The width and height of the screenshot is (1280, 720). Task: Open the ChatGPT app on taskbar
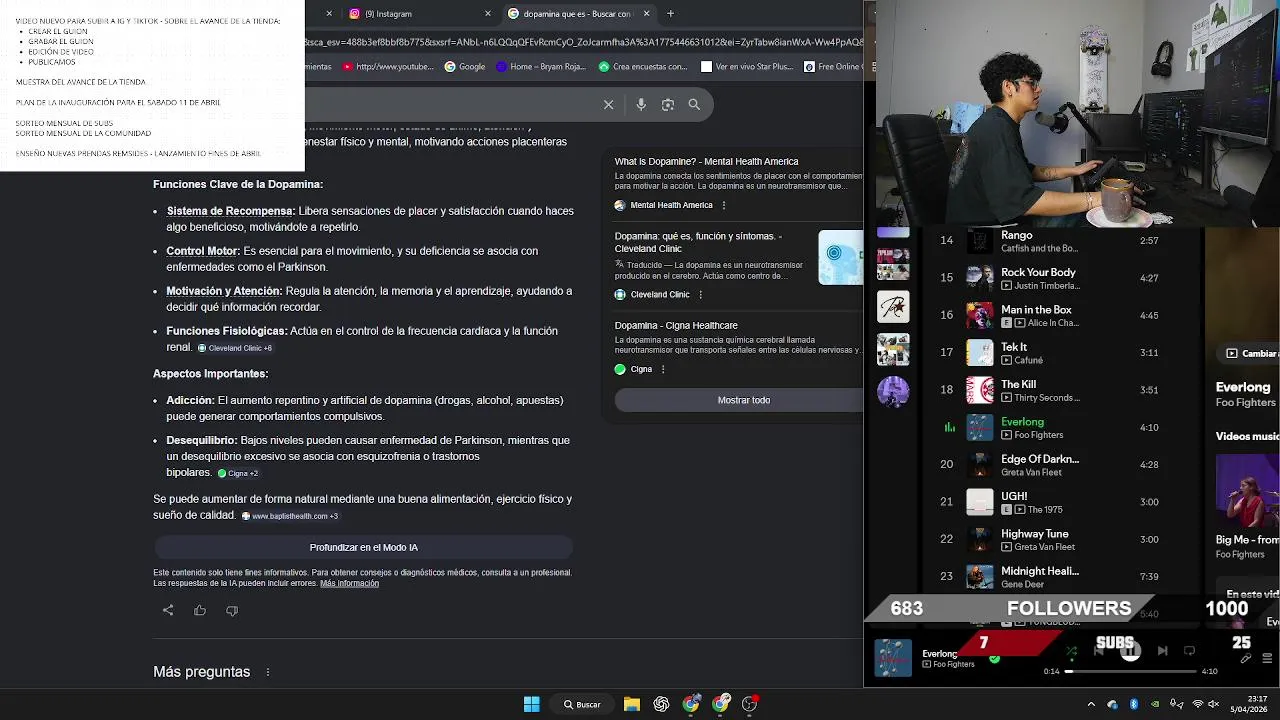pyautogui.click(x=661, y=704)
